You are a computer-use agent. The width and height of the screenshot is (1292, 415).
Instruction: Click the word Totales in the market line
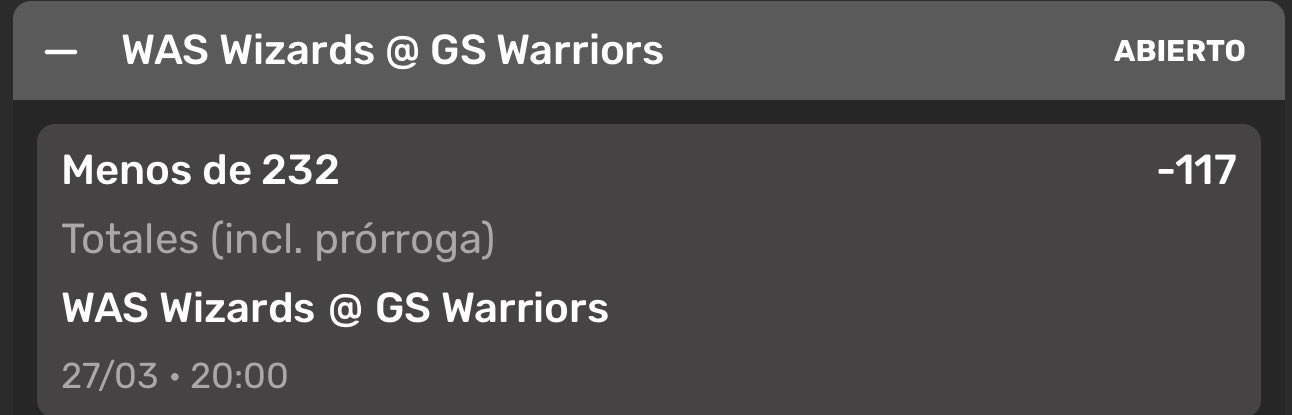click(x=130, y=240)
